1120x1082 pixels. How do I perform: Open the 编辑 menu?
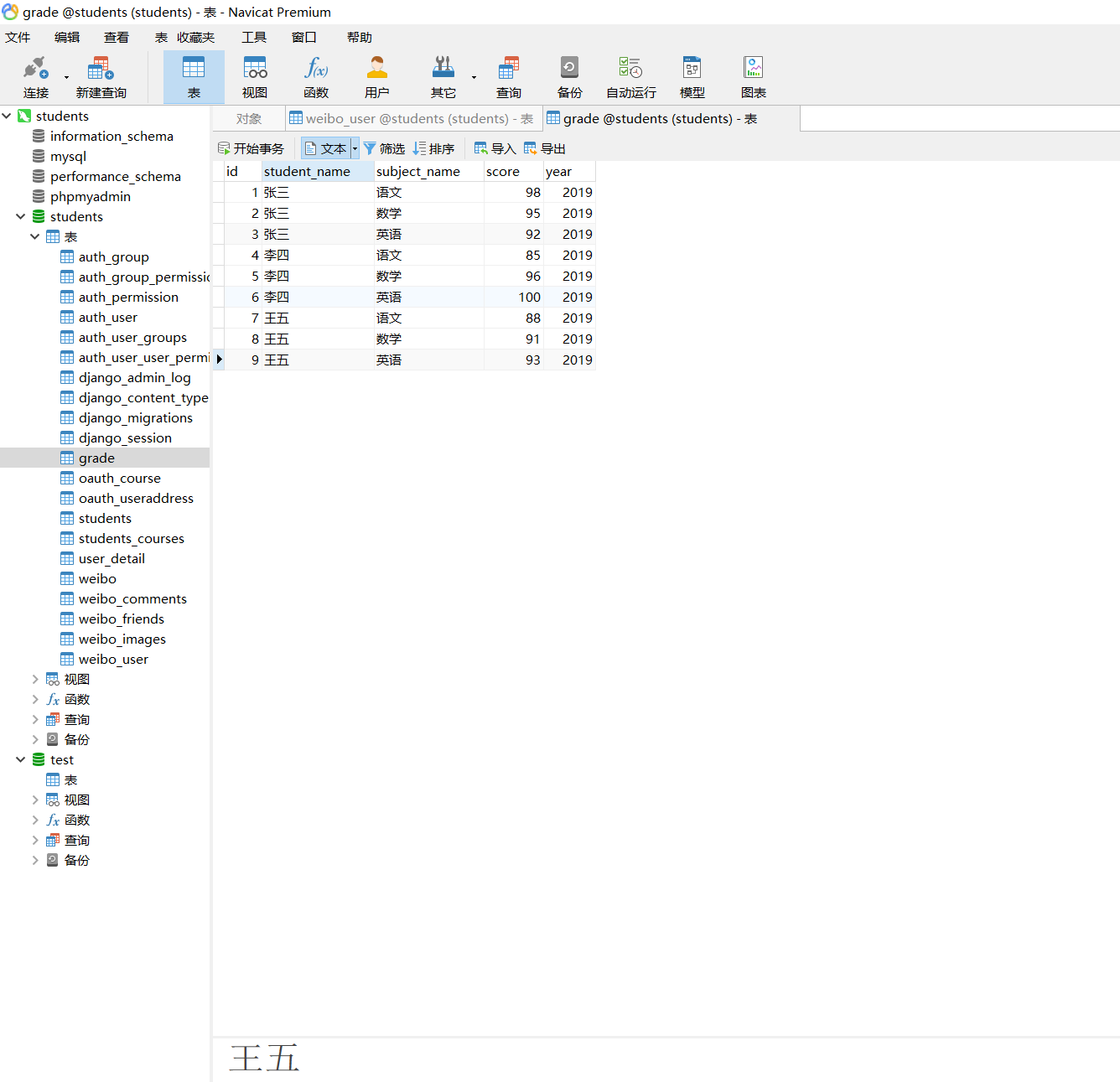pos(67,37)
